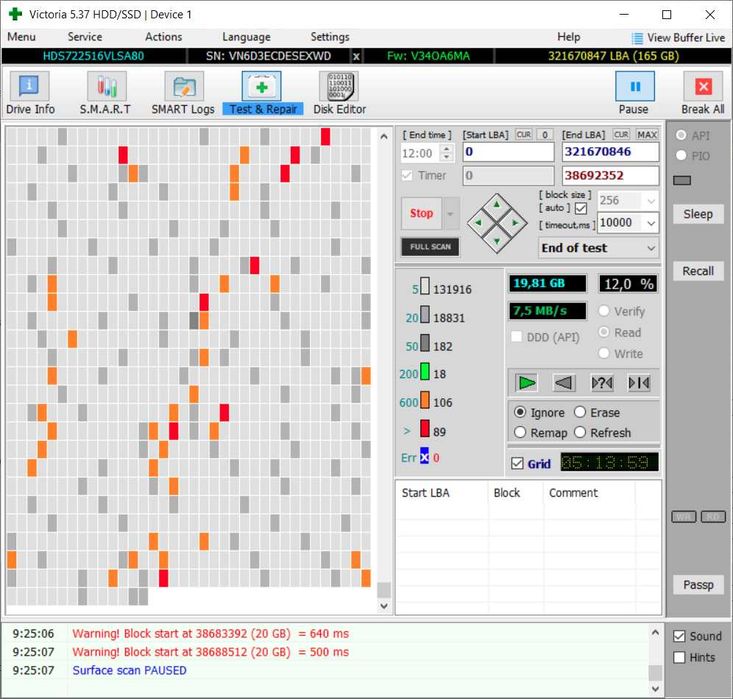Click the up arrow of navigation diamond

pyautogui.click(x=496, y=205)
